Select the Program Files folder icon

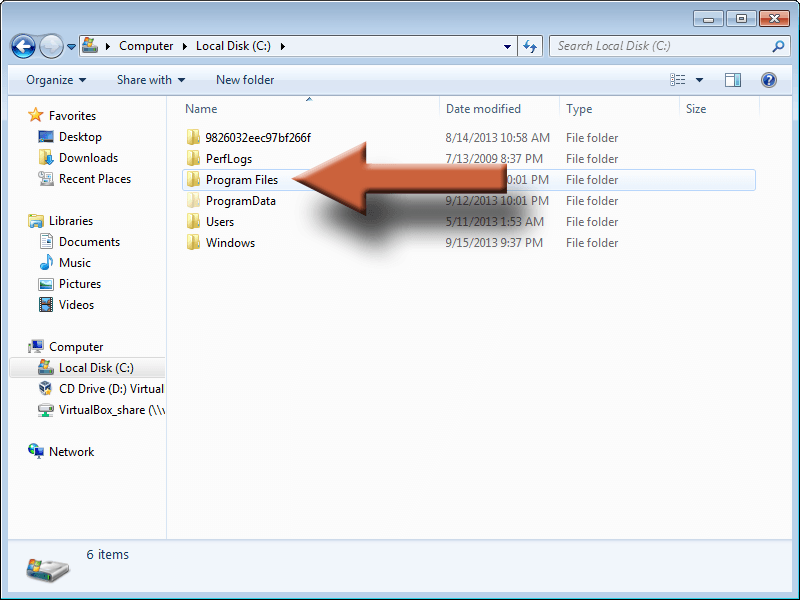coord(193,179)
